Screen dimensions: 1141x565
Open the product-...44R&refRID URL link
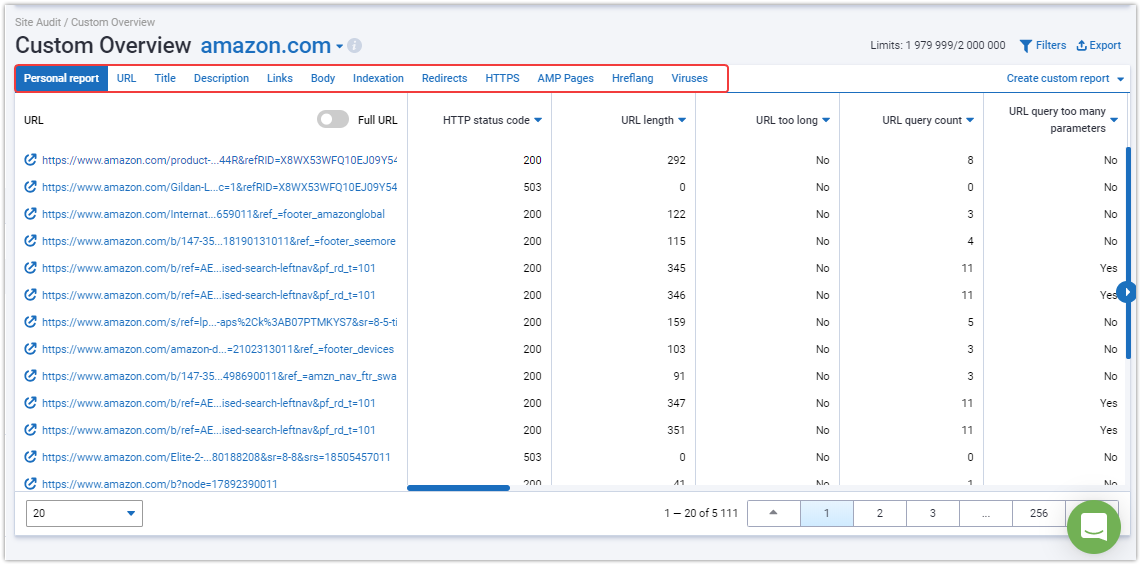click(220, 159)
